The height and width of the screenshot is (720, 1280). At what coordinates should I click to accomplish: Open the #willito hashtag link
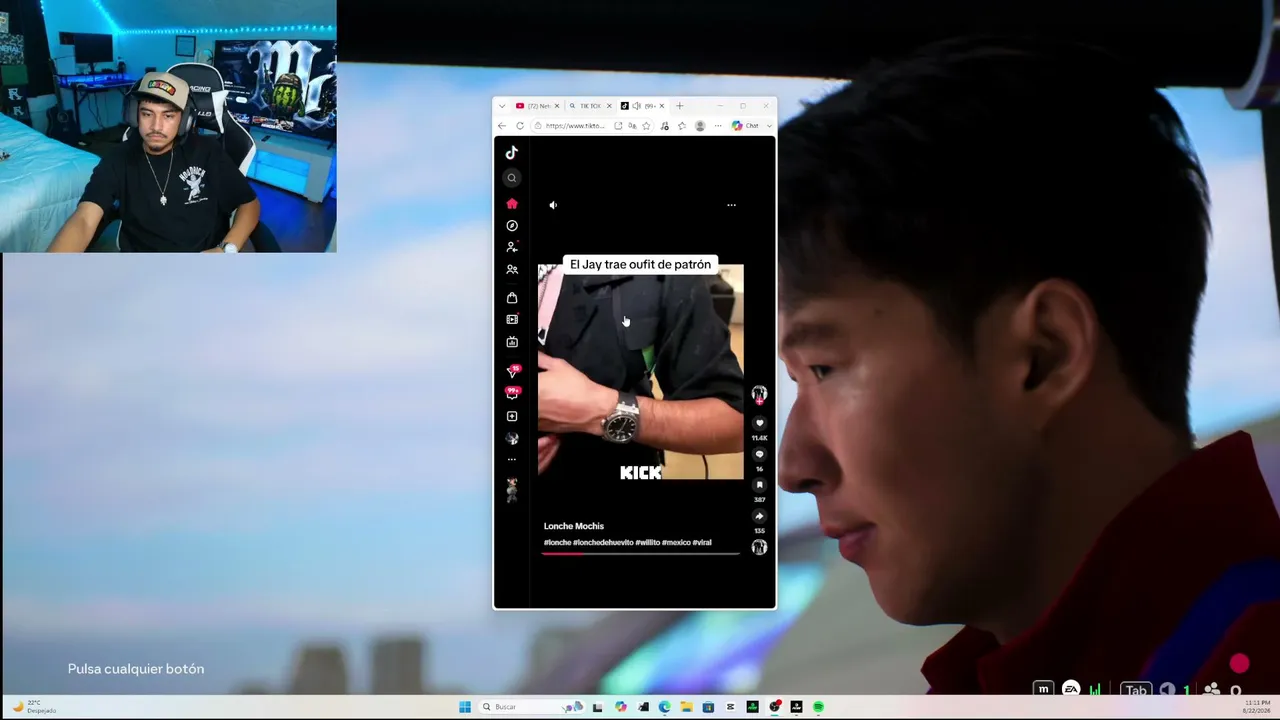pos(647,542)
